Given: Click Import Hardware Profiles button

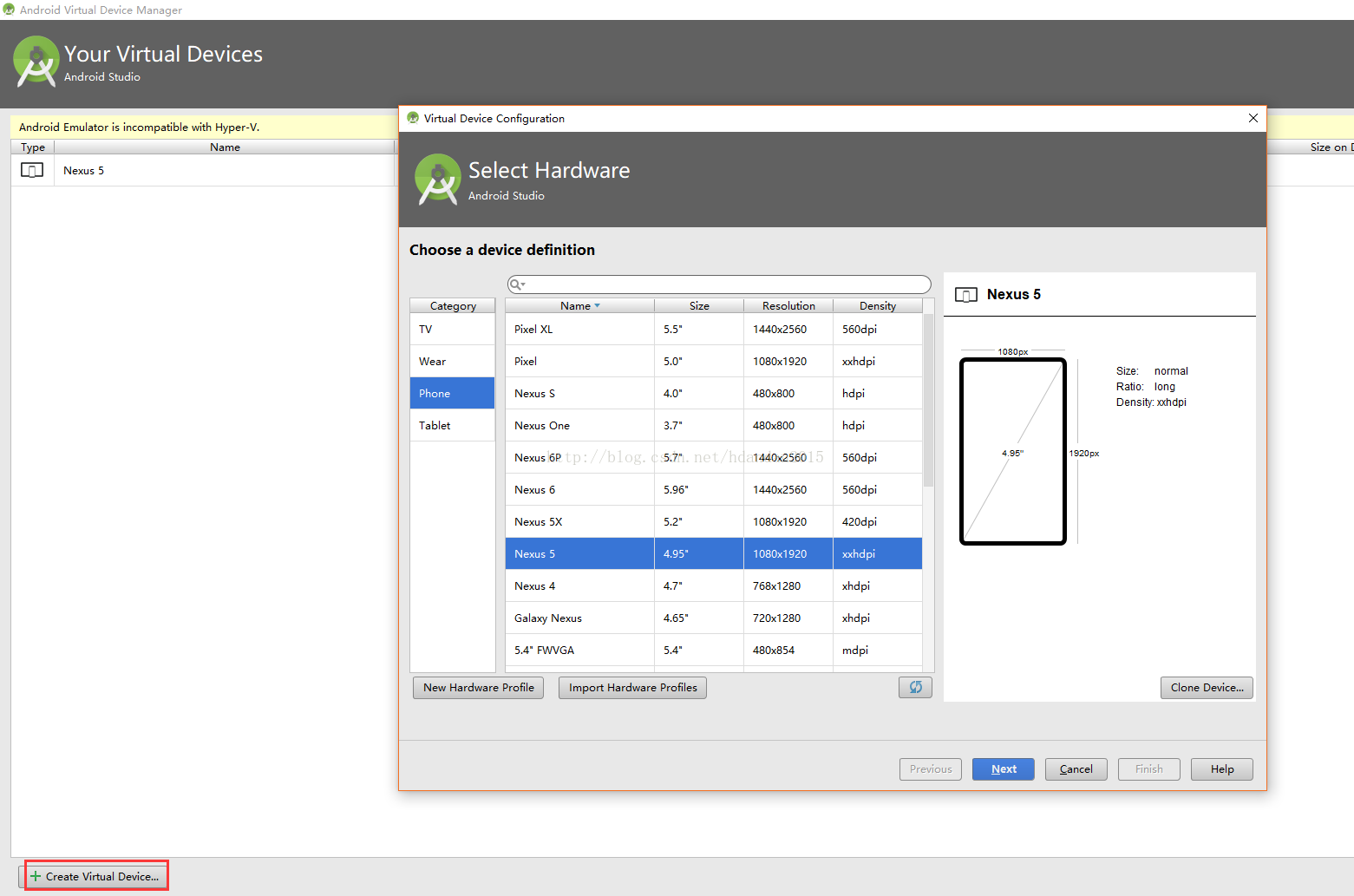Looking at the screenshot, I should [632, 687].
